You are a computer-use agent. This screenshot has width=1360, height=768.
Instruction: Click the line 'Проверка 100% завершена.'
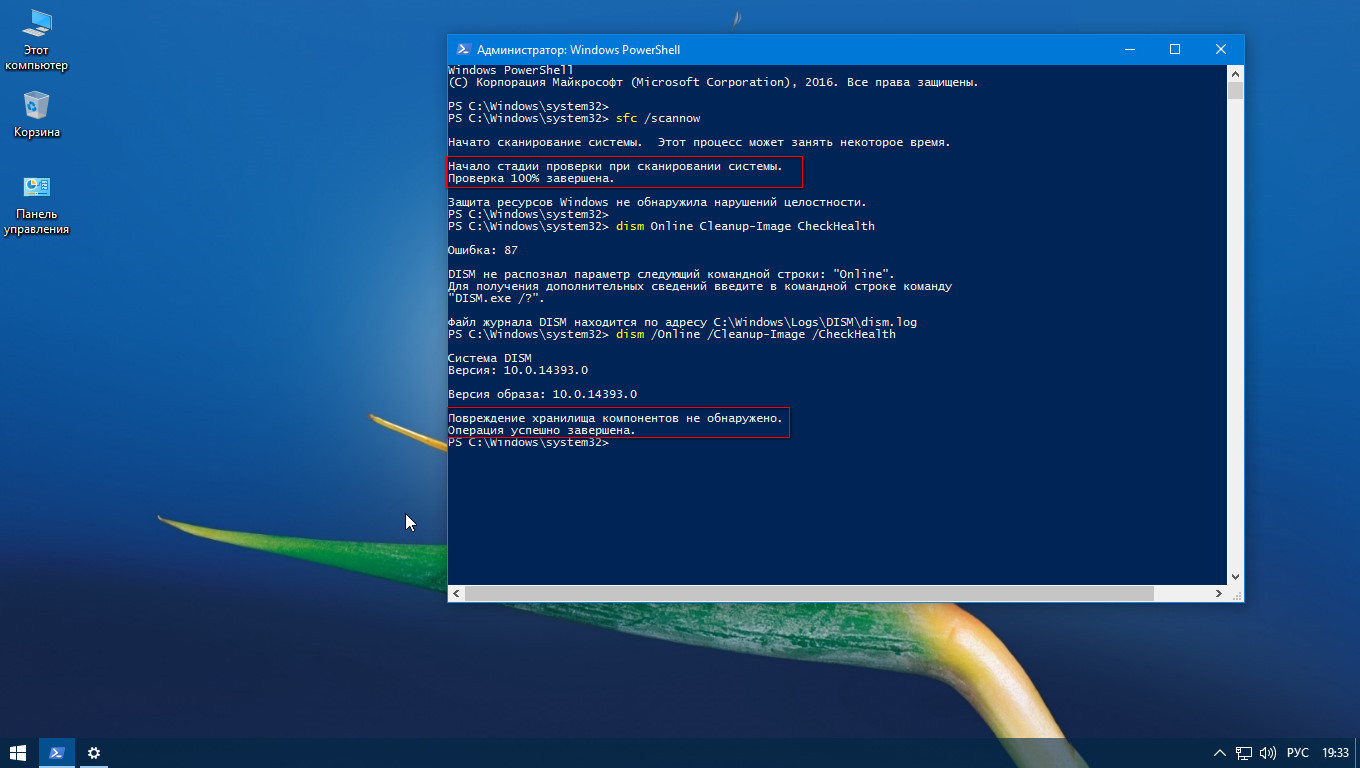[531, 178]
